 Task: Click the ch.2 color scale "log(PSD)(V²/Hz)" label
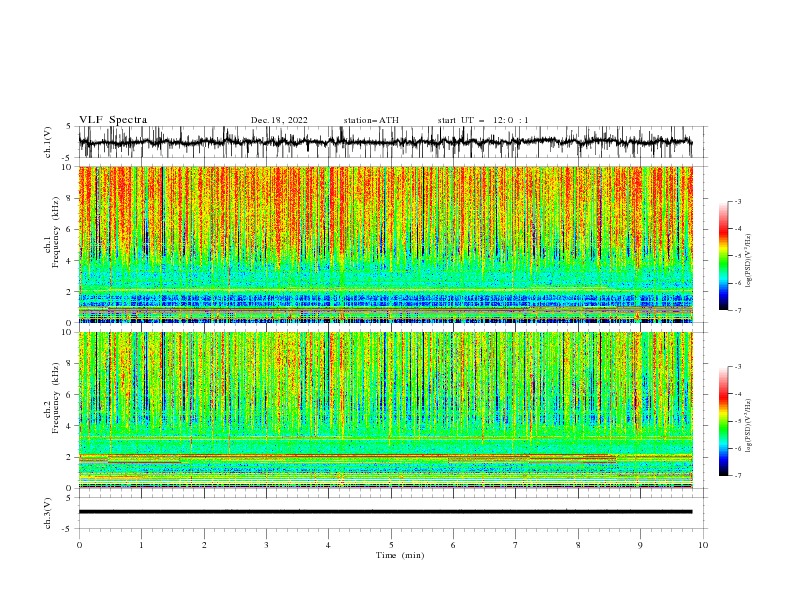(x=749, y=425)
